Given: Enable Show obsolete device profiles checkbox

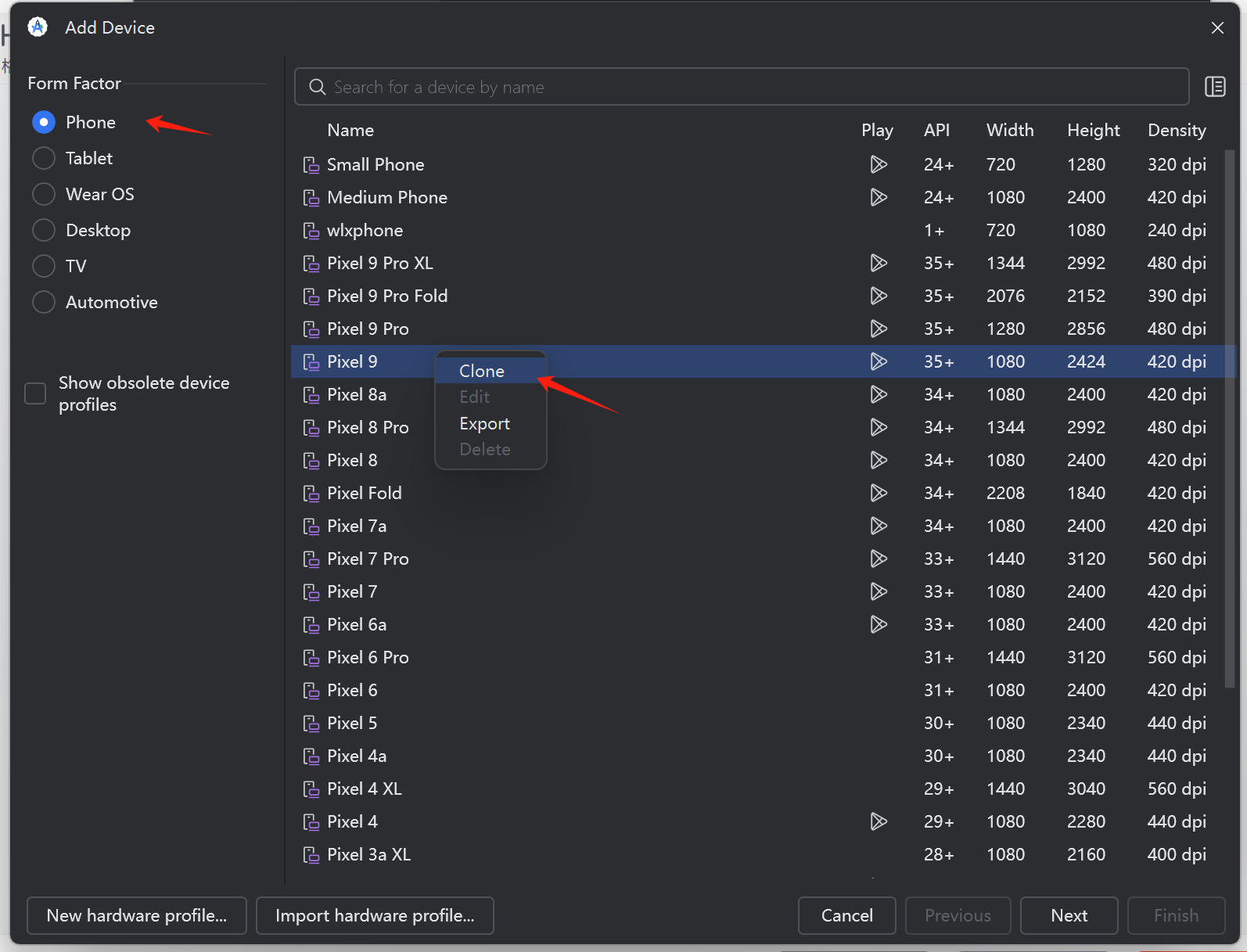Looking at the screenshot, I should [x=35, y=393].
